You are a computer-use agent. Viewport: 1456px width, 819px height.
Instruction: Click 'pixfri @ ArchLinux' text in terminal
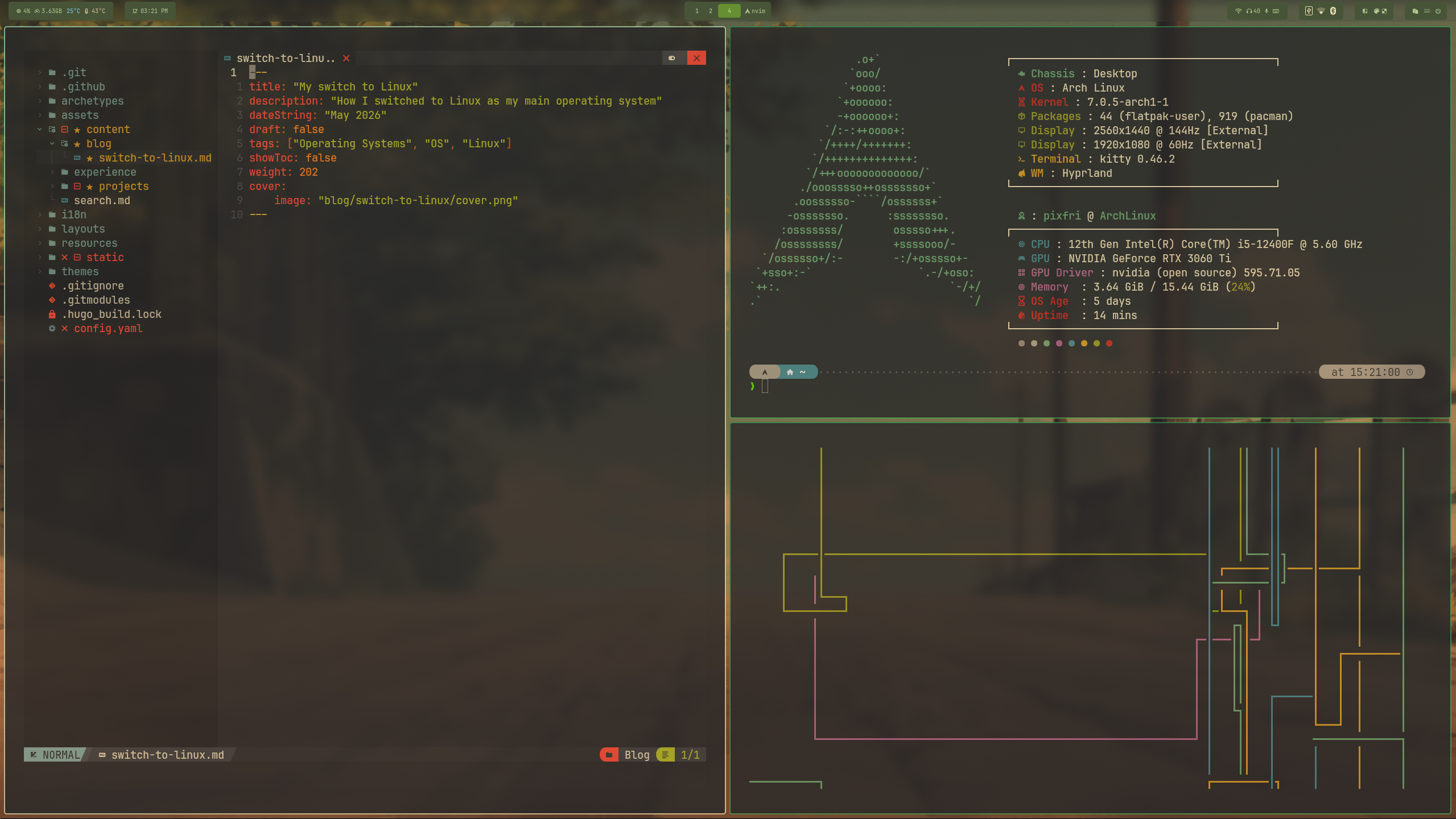[1099, 216]
